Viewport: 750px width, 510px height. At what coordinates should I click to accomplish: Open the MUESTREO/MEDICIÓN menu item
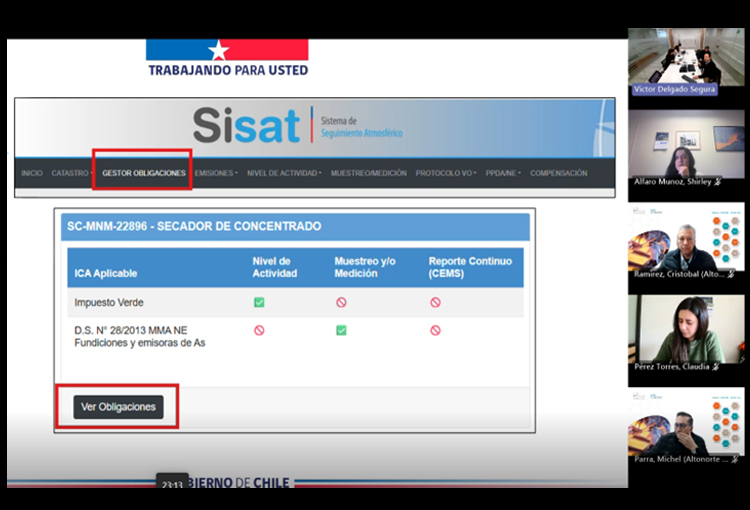click(369, 173)
